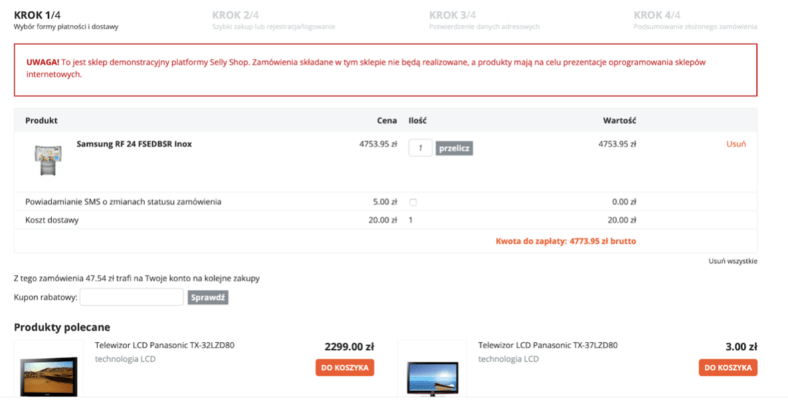Viewport: 788px width, 400px height.
Task: Add Panasonic TX-37LZD80 with 'DO KOSZYKA' button
Action: 726,368
